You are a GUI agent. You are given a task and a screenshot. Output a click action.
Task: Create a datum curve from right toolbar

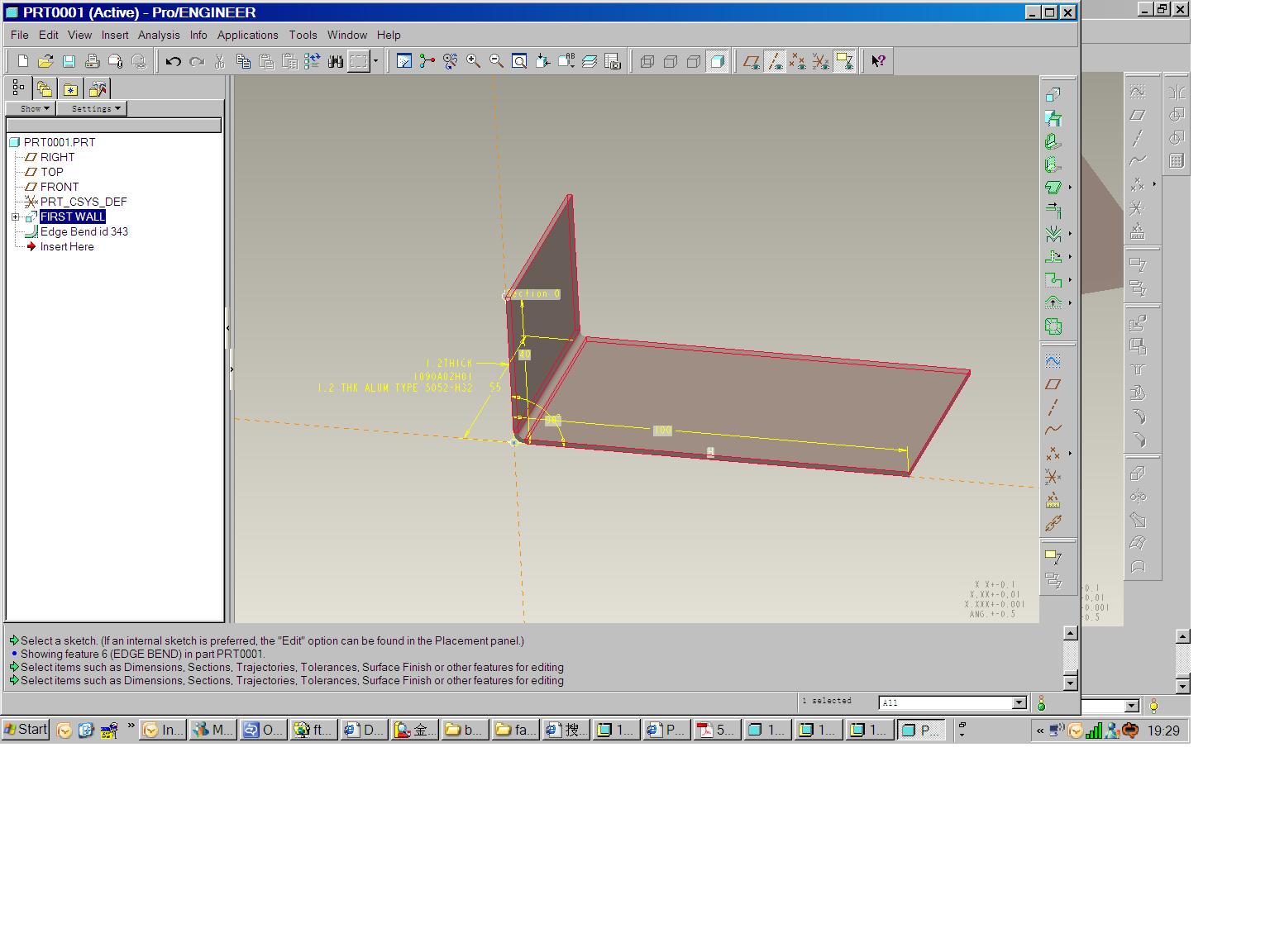pos(1053,430)
